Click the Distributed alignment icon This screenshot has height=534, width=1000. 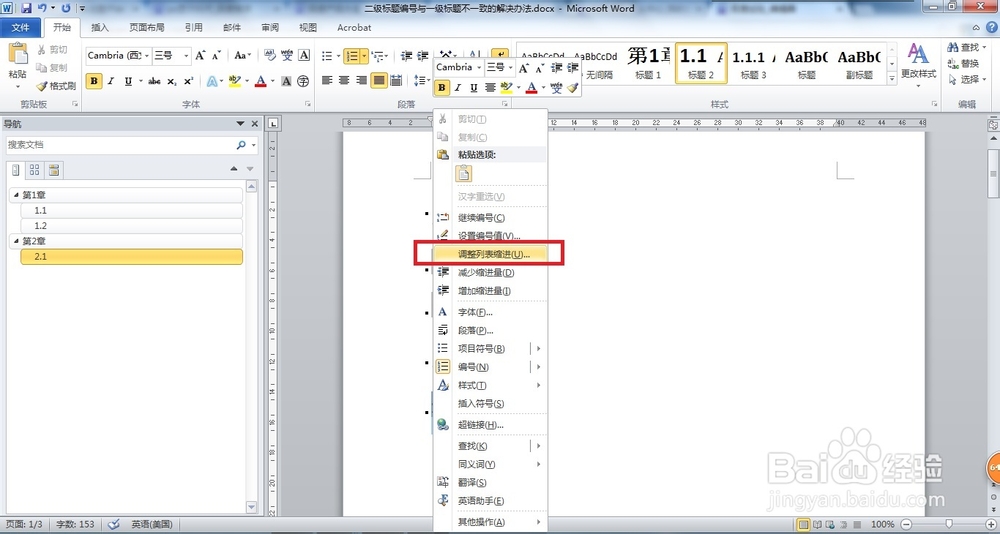click(396, 80)
